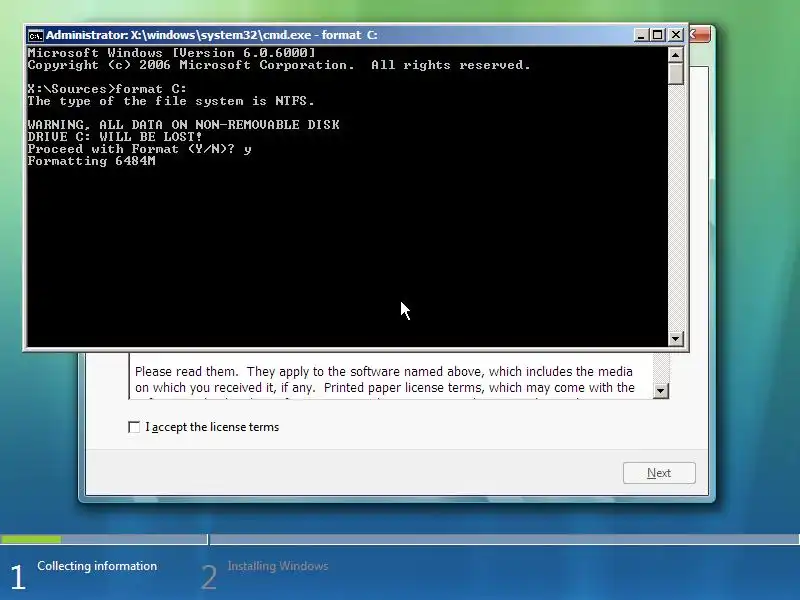Click 'Installing Windows' step label
This screenshot has width=800, height=600.
coord(278,566)
